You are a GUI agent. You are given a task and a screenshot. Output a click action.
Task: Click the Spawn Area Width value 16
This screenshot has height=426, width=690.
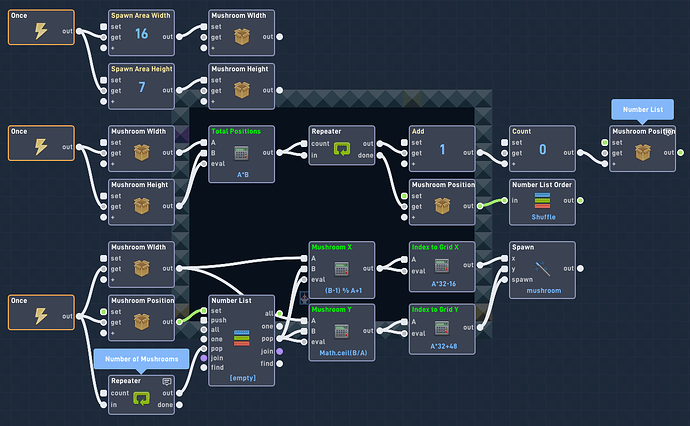coord(141,33)
